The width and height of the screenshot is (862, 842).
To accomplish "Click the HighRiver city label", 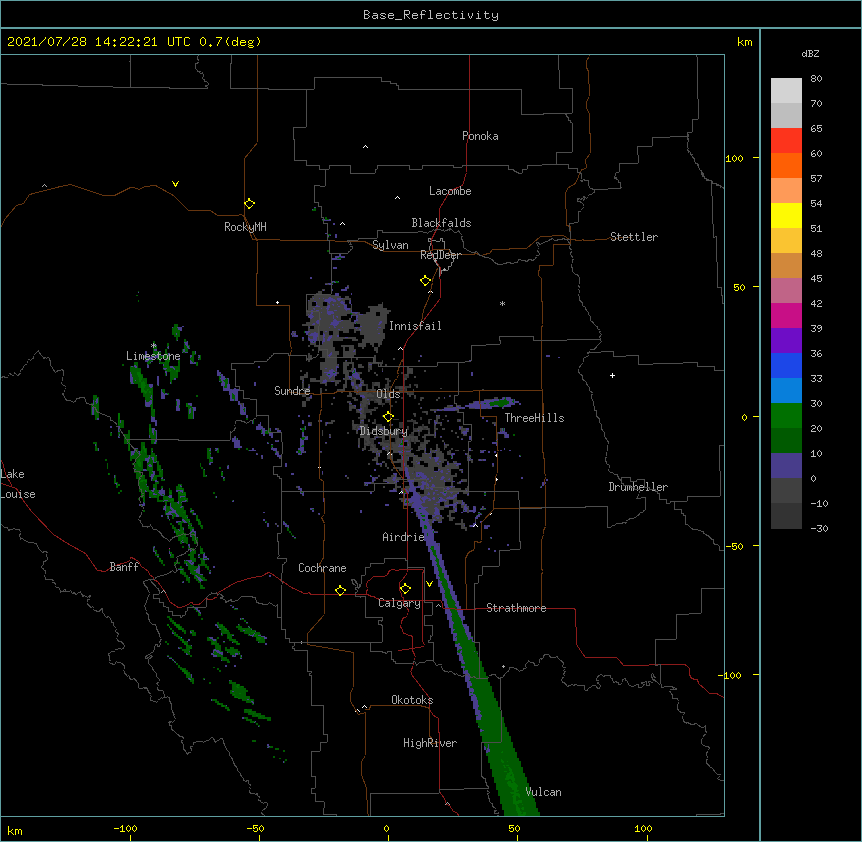I will pos(430,743).
